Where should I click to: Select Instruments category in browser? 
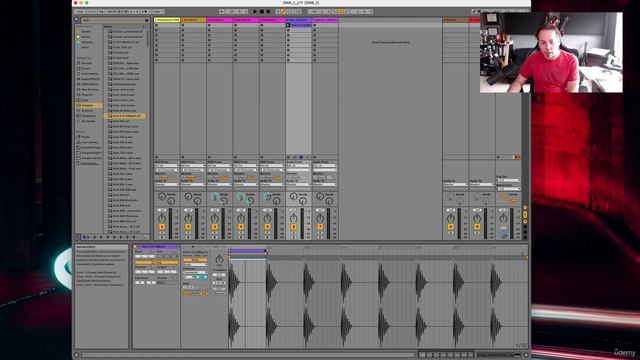[89, 73]
